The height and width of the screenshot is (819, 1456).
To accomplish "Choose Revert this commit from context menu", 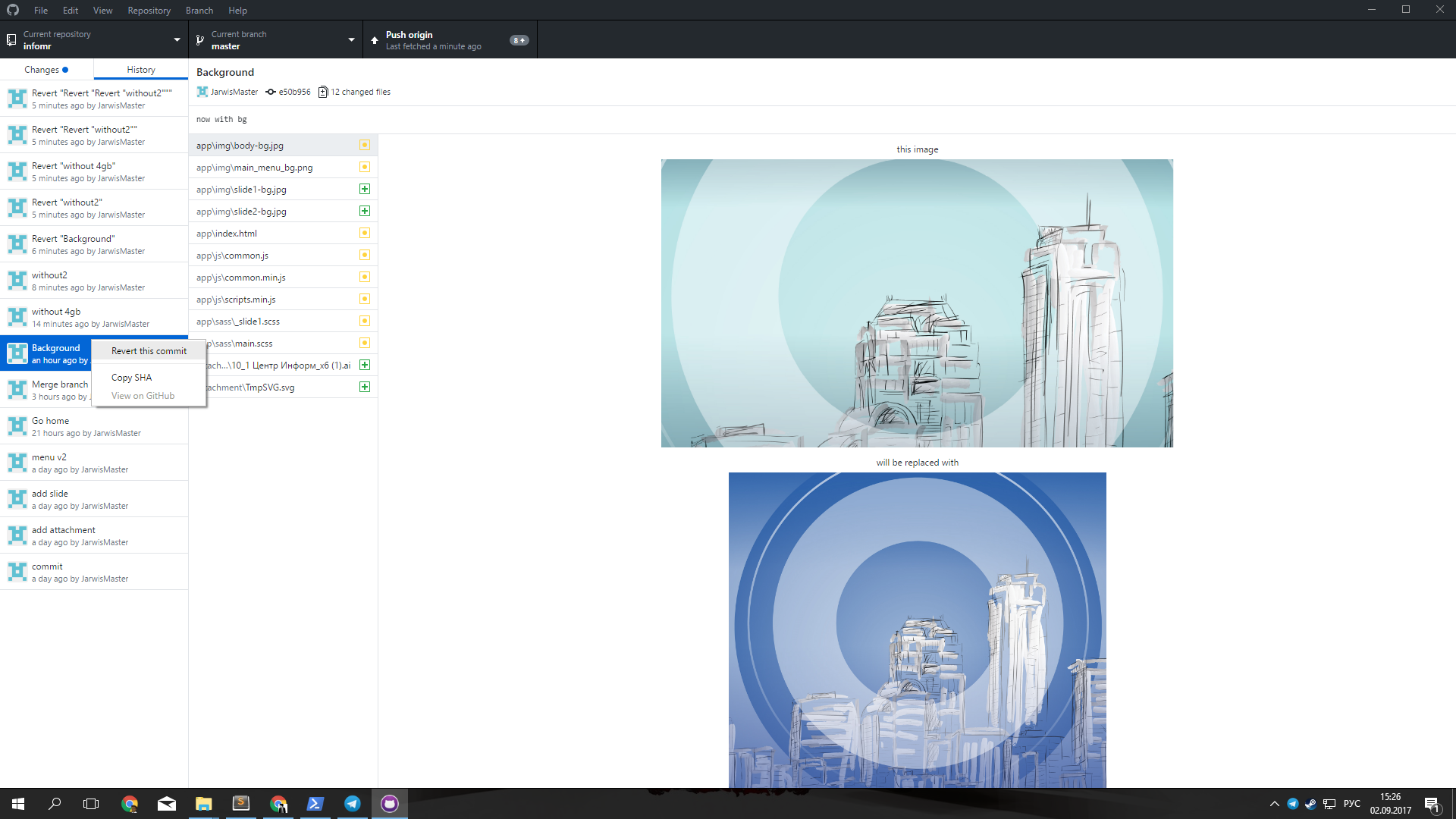I will tap(149, 351).
